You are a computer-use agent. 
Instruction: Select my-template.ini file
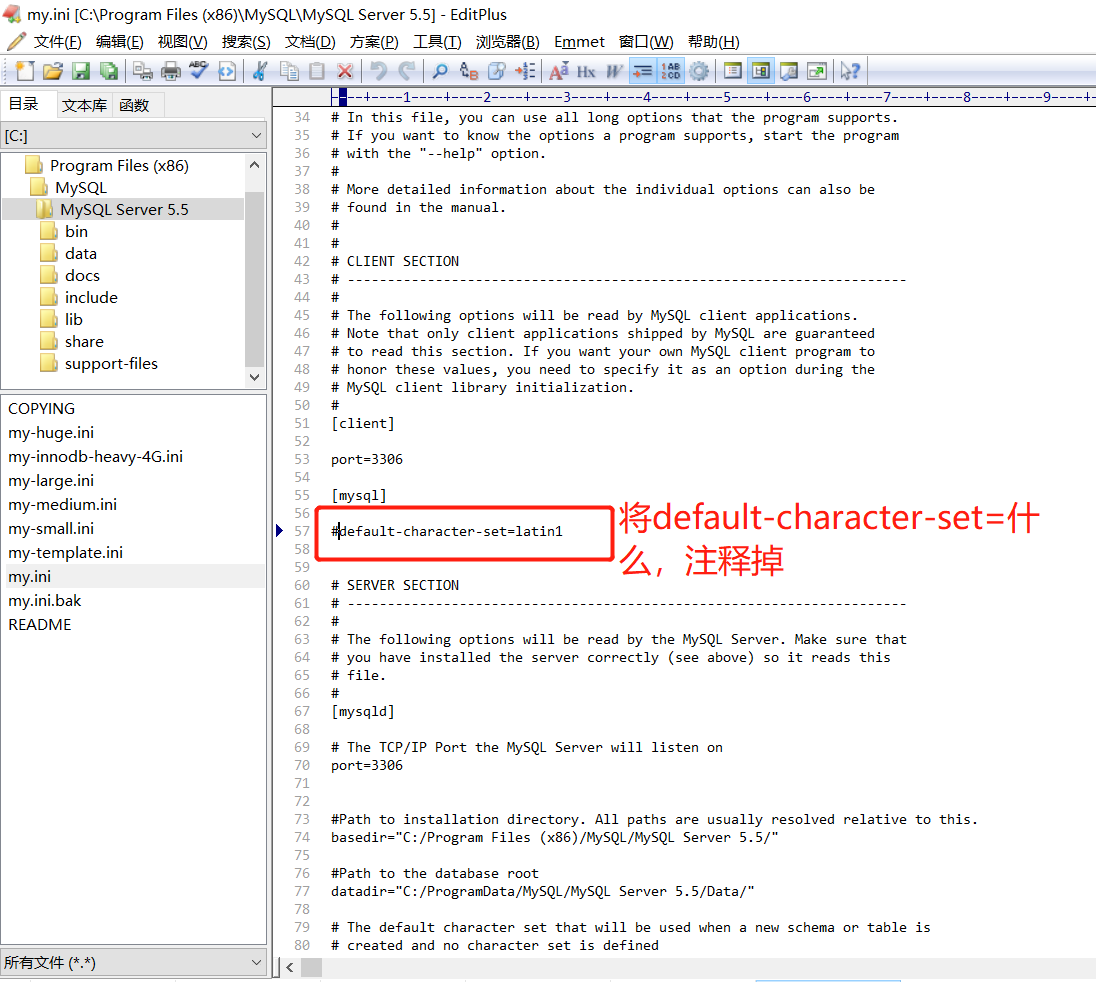66,553
